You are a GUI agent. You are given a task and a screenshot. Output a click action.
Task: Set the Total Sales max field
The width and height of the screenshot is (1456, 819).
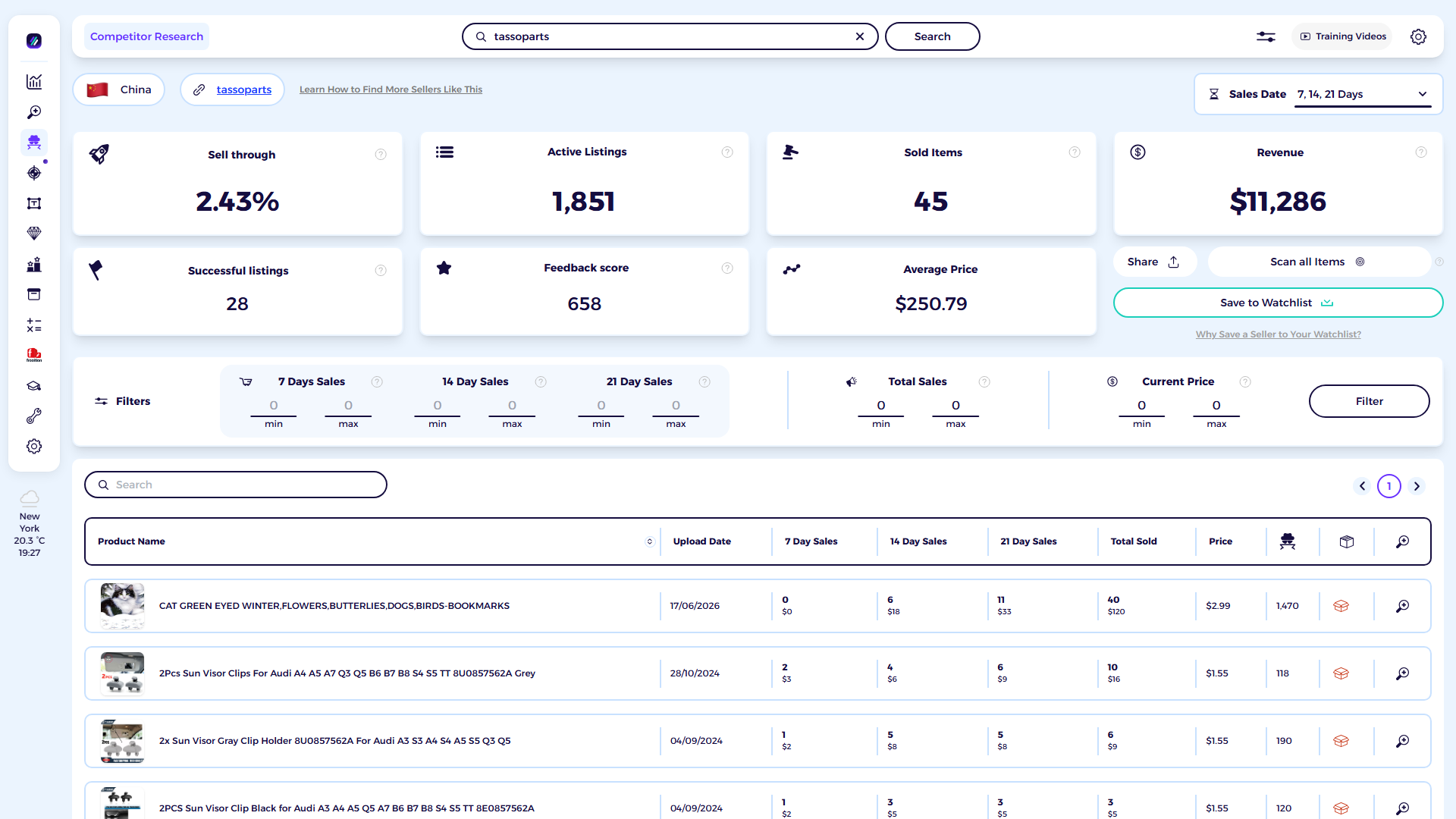pyautogui.click(x=955, y=406)
